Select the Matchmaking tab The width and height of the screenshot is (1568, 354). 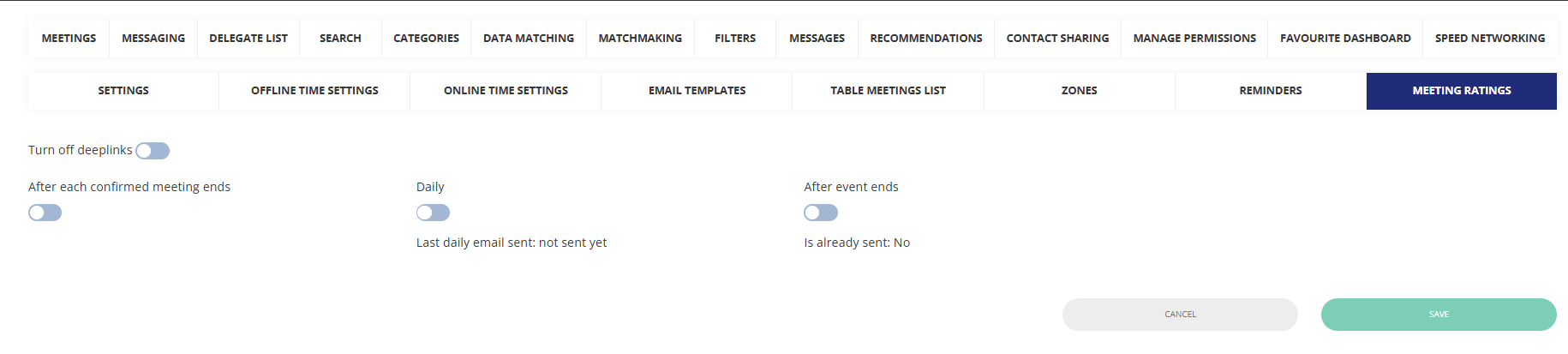640,39
